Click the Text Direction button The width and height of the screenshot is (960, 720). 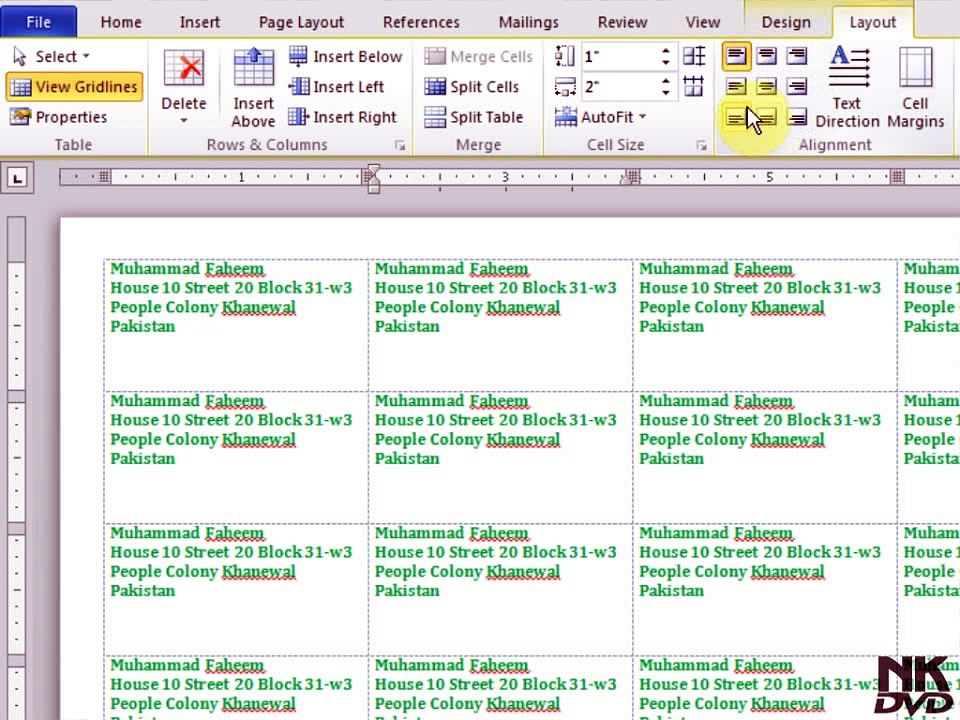[x=848, y=86]
